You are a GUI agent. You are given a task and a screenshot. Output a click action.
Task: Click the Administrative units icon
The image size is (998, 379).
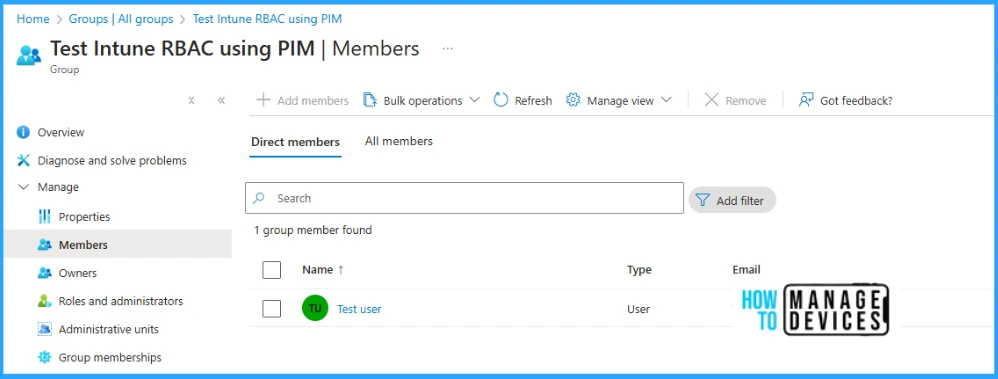point(45,329)
